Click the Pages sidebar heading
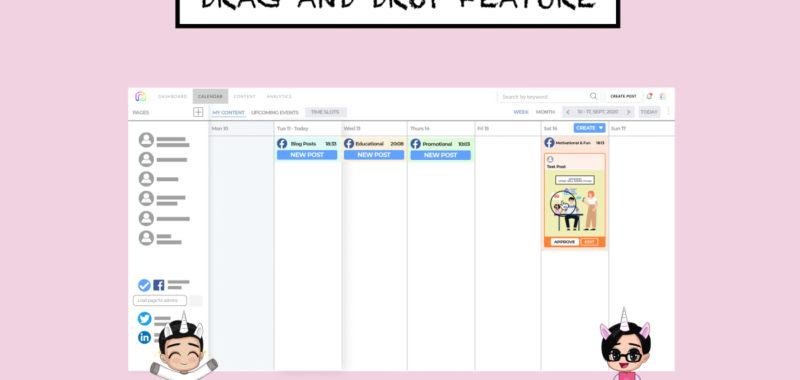 click(141, 113)
